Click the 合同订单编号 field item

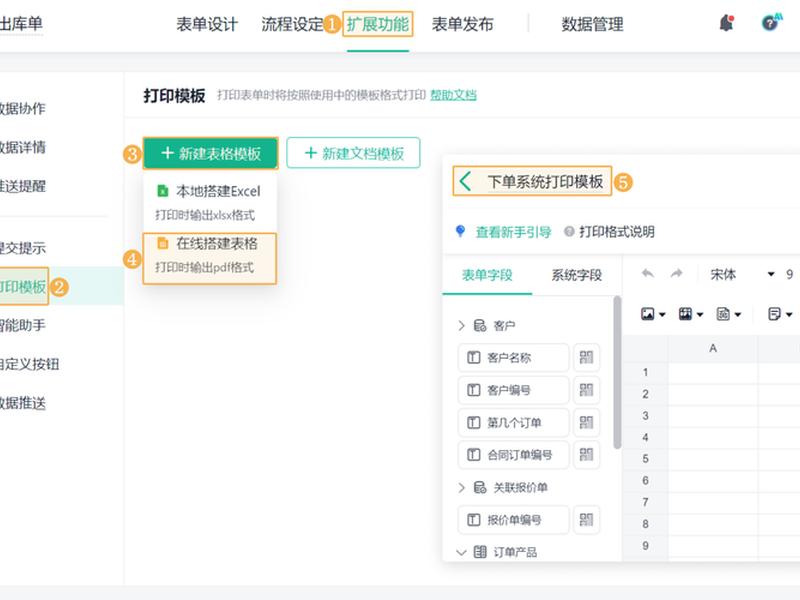pyautogui.click(x=513, y=455)
